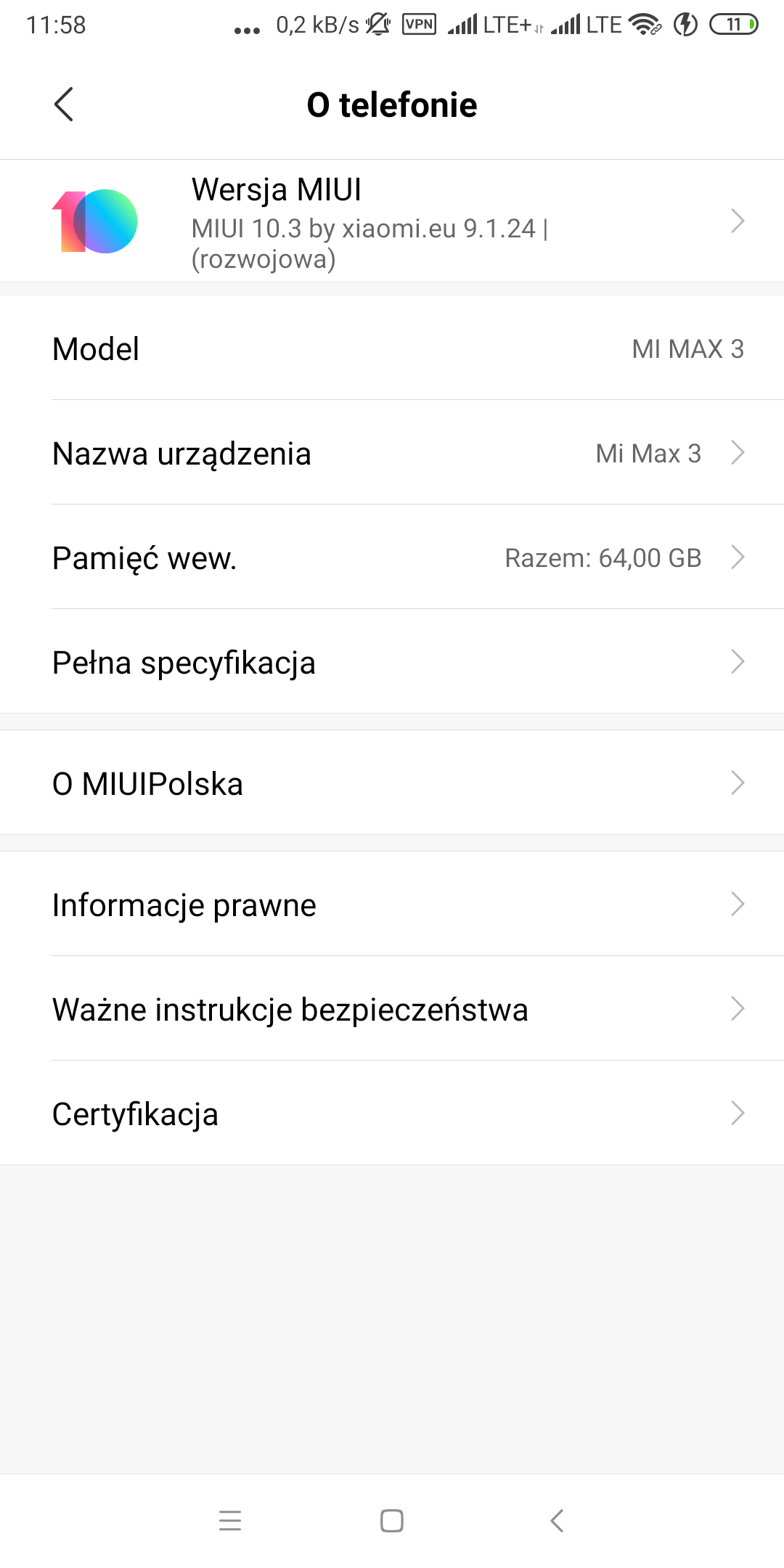The image size is (784, 1568).
Task: Tap the charging bolt status icon
Action: point(685,25)
